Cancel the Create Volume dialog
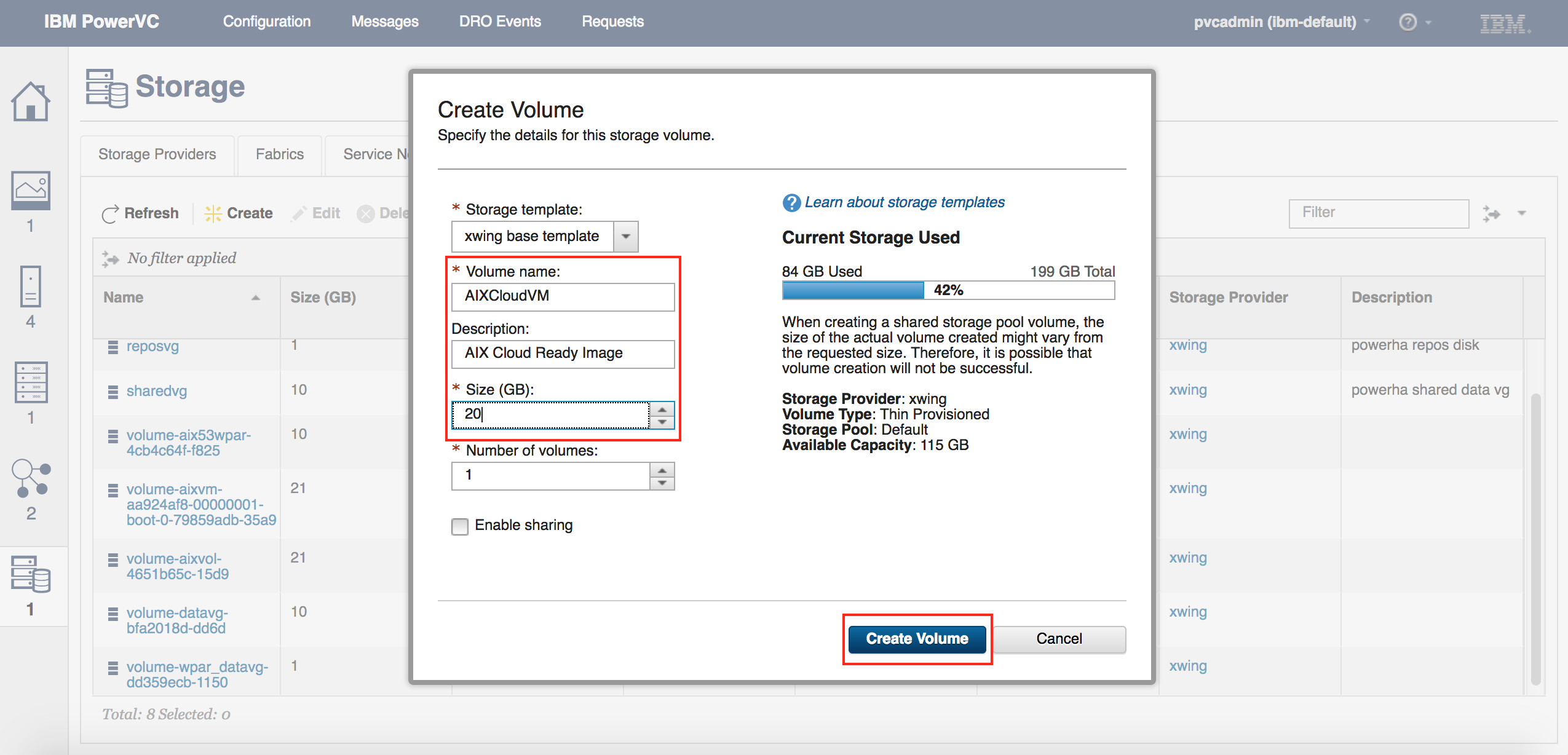Image resolution: width=1568 pixels, height=755 pixels. click(x=1059, y=639)
